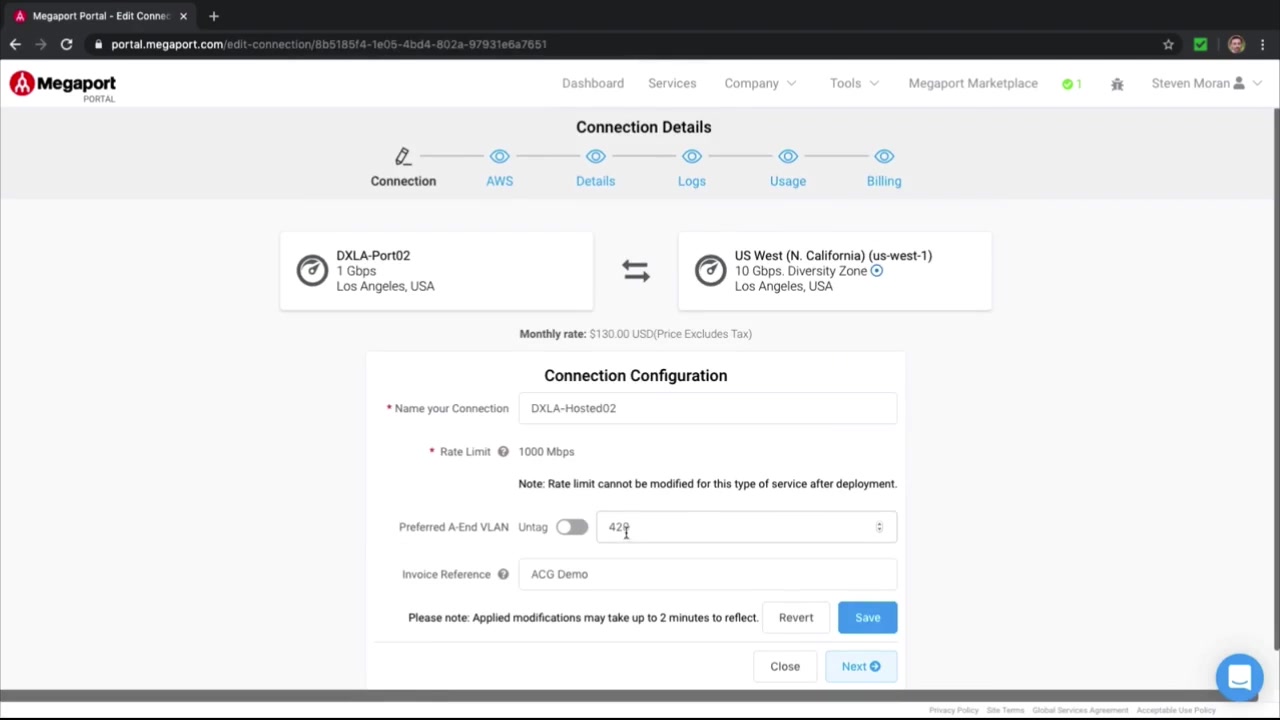Bookmark the page with the star icon

pos(1168,44)
